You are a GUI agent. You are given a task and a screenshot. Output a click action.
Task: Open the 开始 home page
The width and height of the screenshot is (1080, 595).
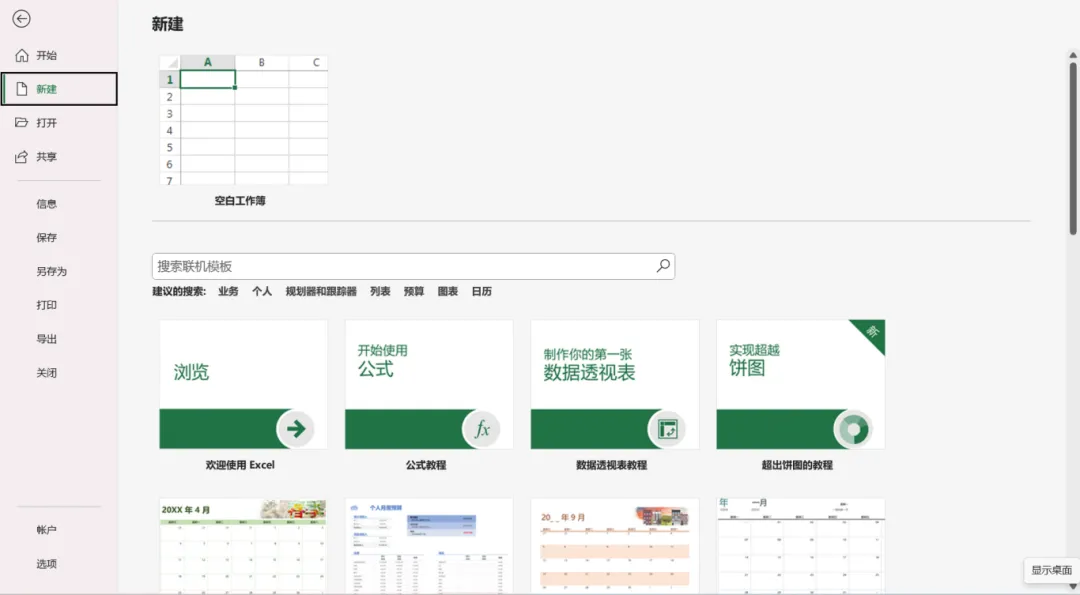(59, 56)
